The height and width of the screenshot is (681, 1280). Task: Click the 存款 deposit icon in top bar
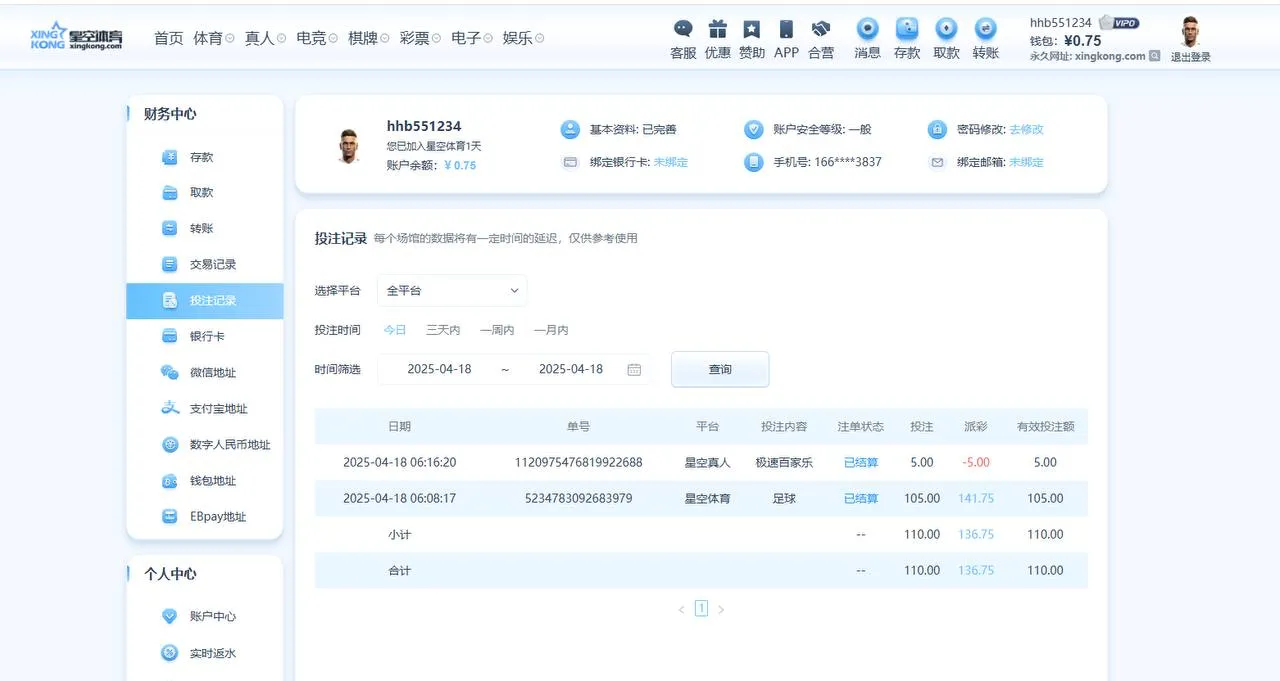pos(906,40)
